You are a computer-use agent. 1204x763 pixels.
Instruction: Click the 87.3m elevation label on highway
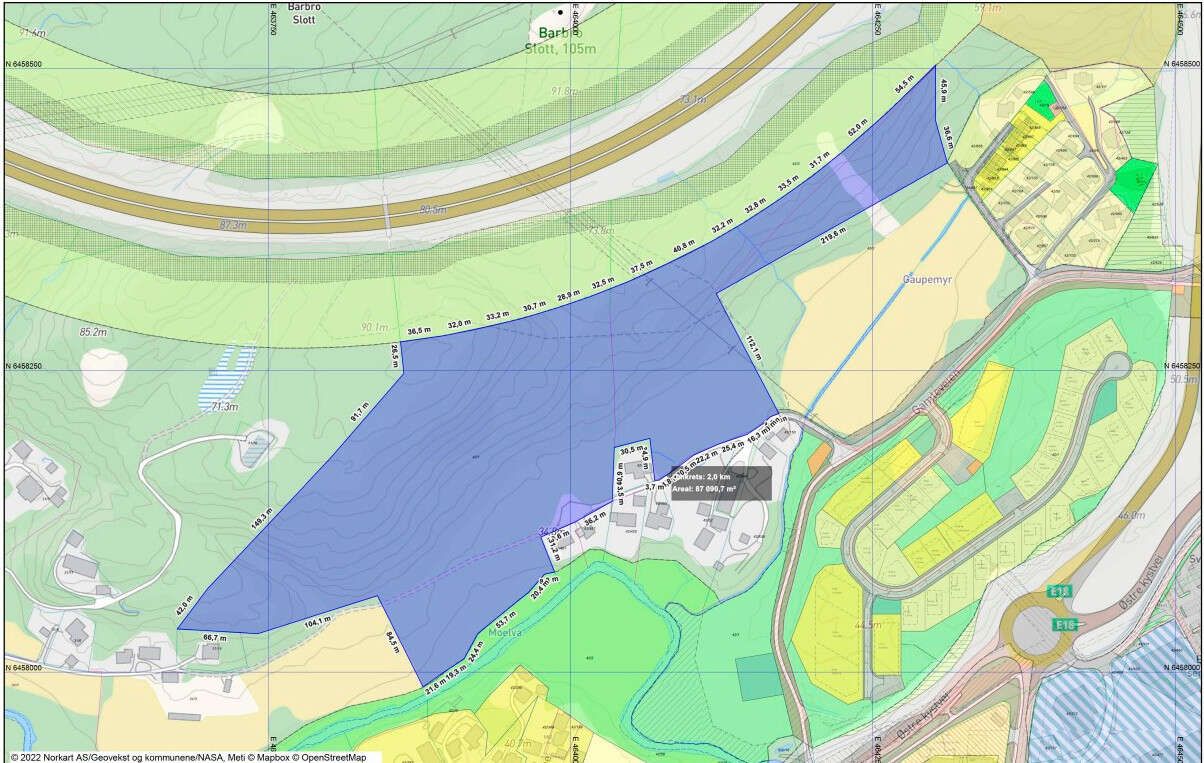[232, 226]
